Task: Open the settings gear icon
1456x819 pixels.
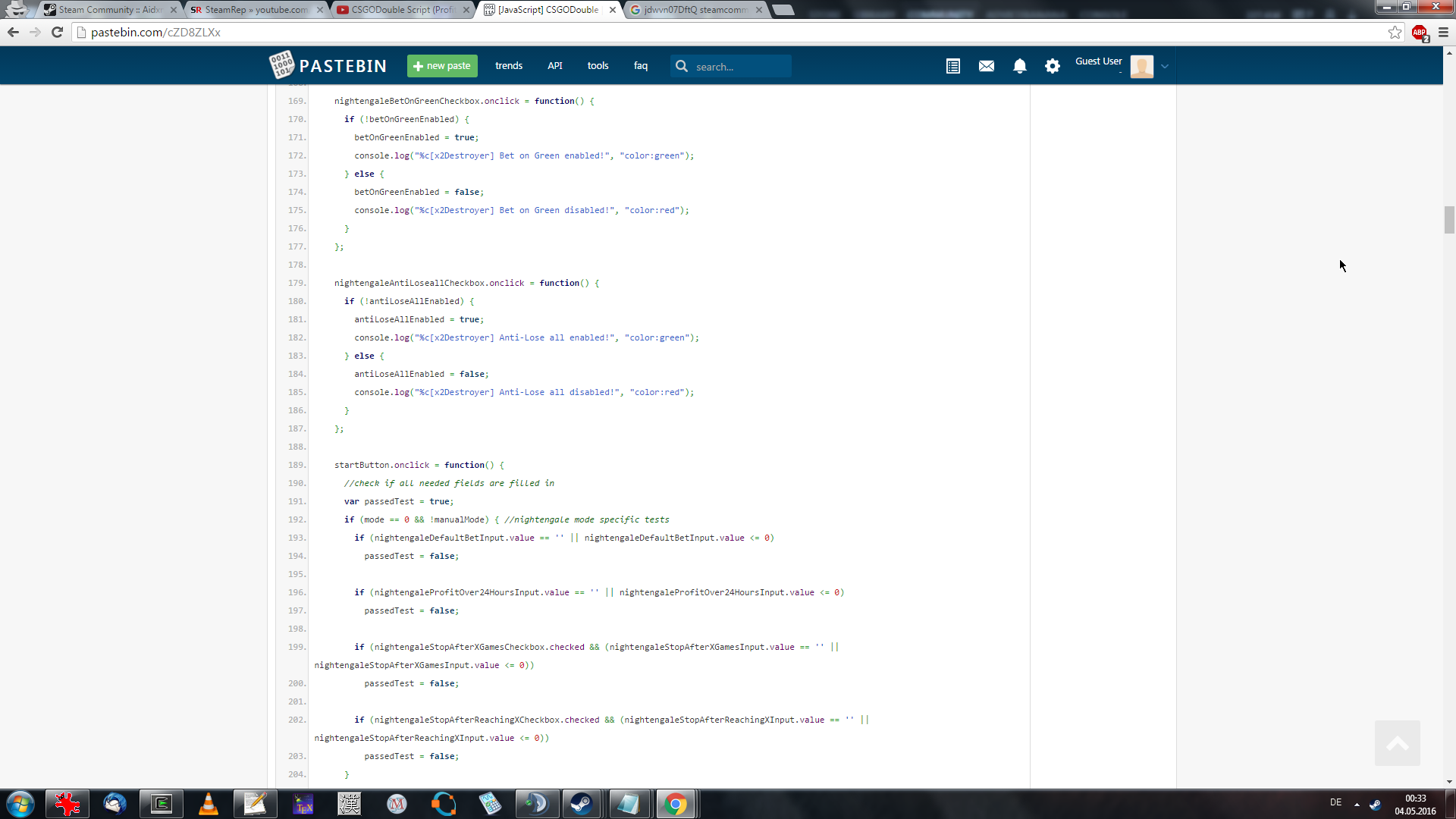Action: point(1053,66)
